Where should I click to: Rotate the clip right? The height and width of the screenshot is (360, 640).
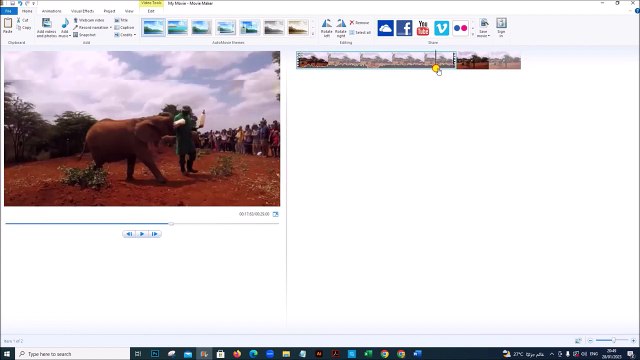340,28
